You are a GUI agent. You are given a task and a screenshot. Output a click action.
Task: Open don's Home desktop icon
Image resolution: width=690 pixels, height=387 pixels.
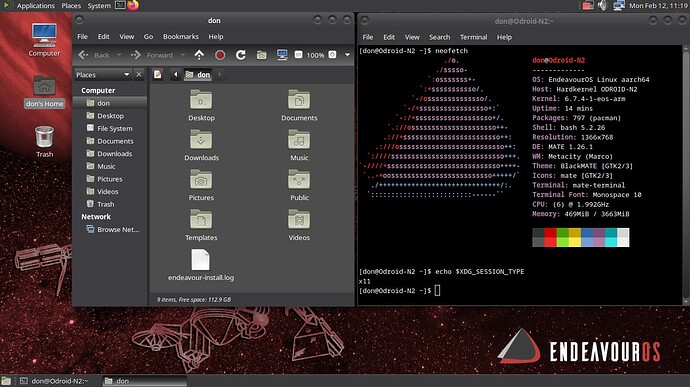[44, 91]
